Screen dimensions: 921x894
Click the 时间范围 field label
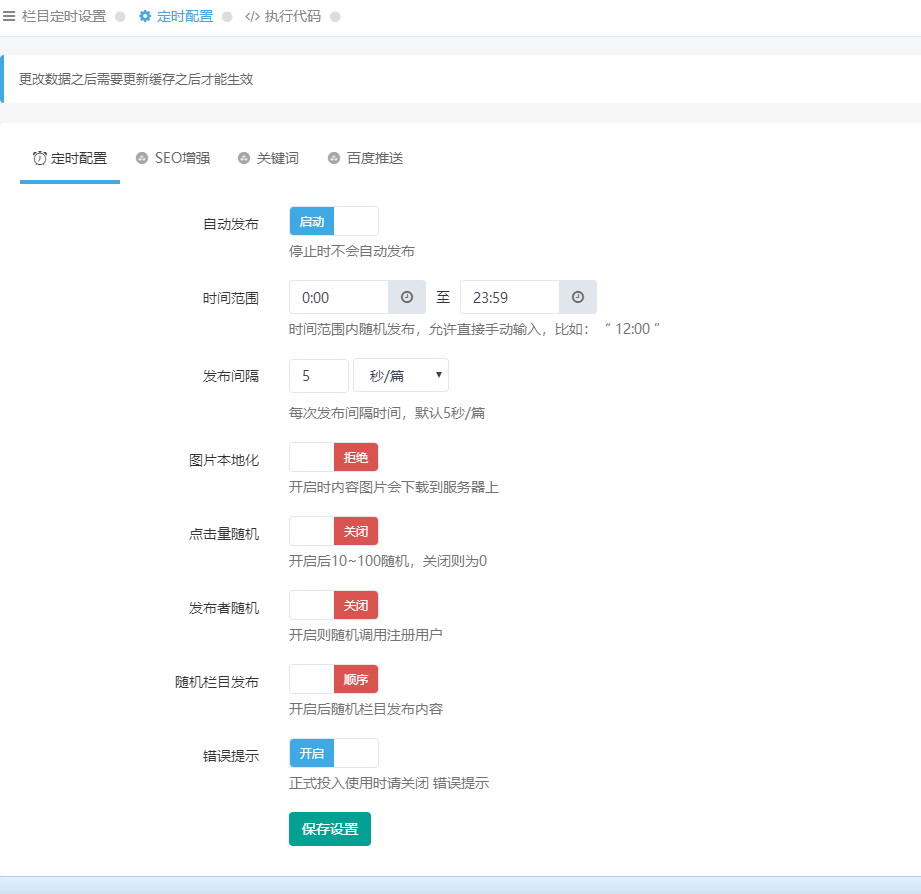click(231, 298)
